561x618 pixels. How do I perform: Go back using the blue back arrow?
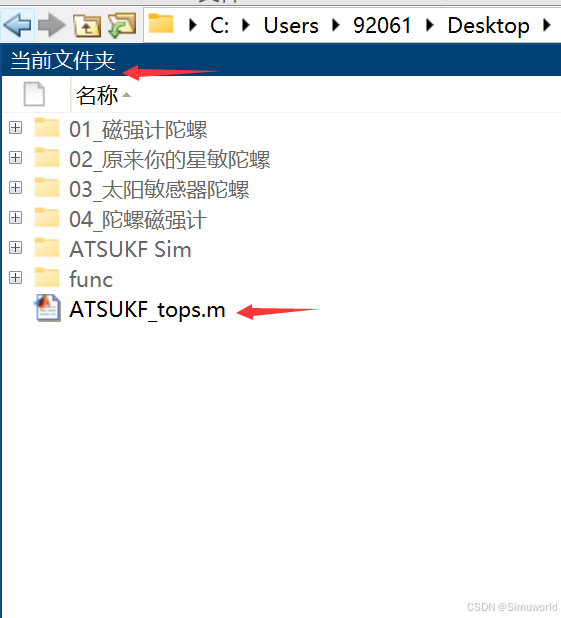17,25
